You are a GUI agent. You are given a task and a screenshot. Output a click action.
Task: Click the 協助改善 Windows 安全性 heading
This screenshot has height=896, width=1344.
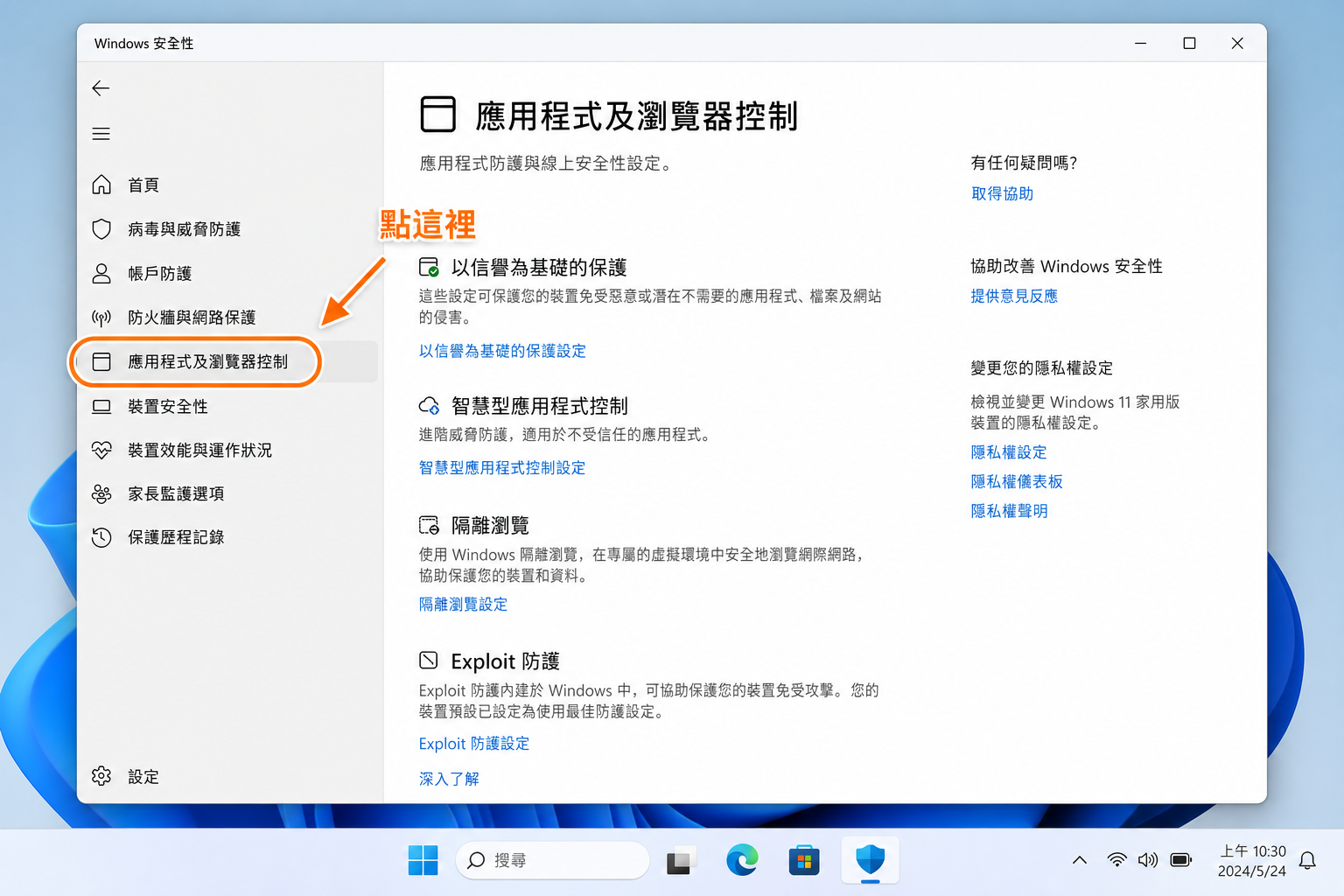click(1067, 266)
